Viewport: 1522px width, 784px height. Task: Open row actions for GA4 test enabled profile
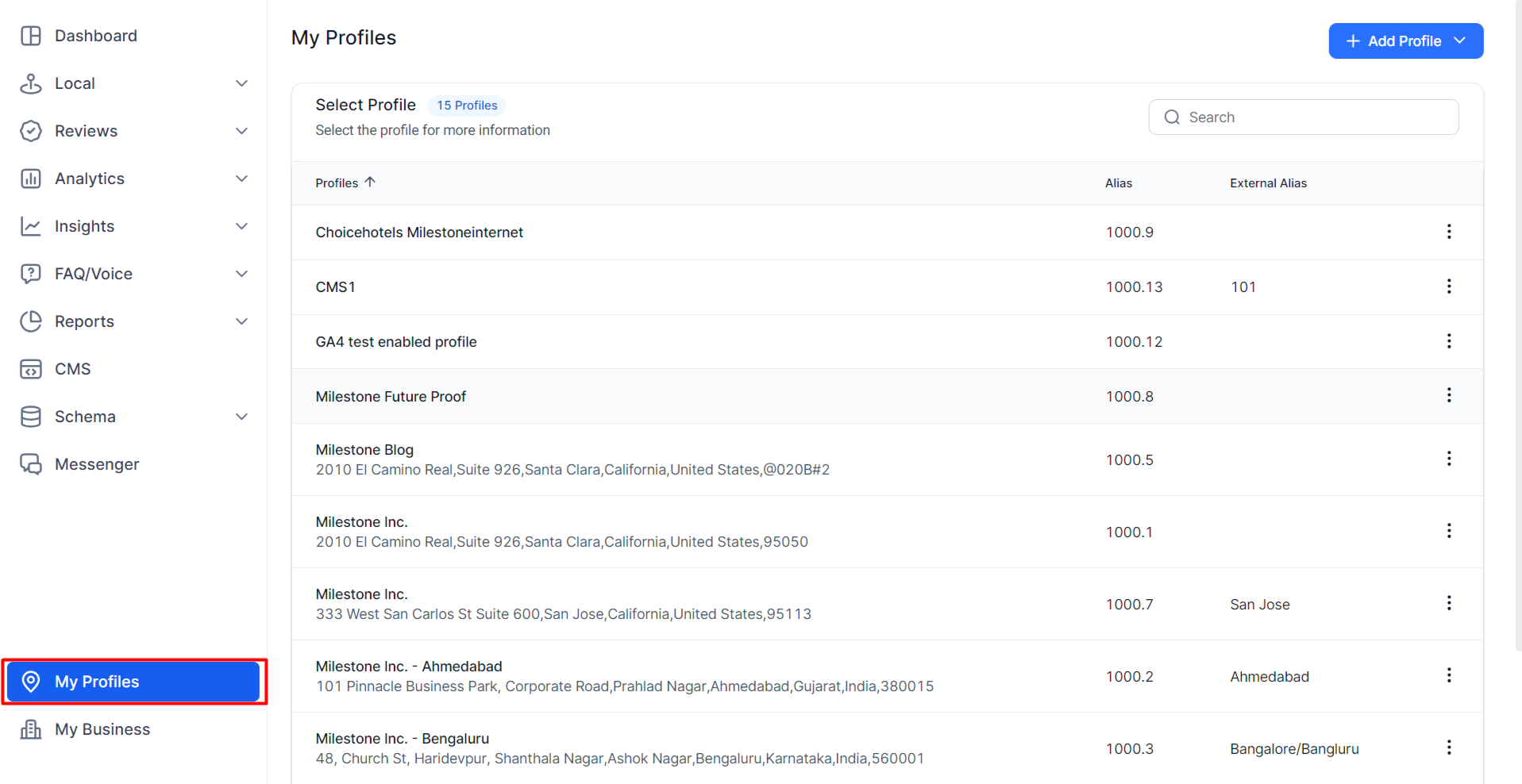1449,341
